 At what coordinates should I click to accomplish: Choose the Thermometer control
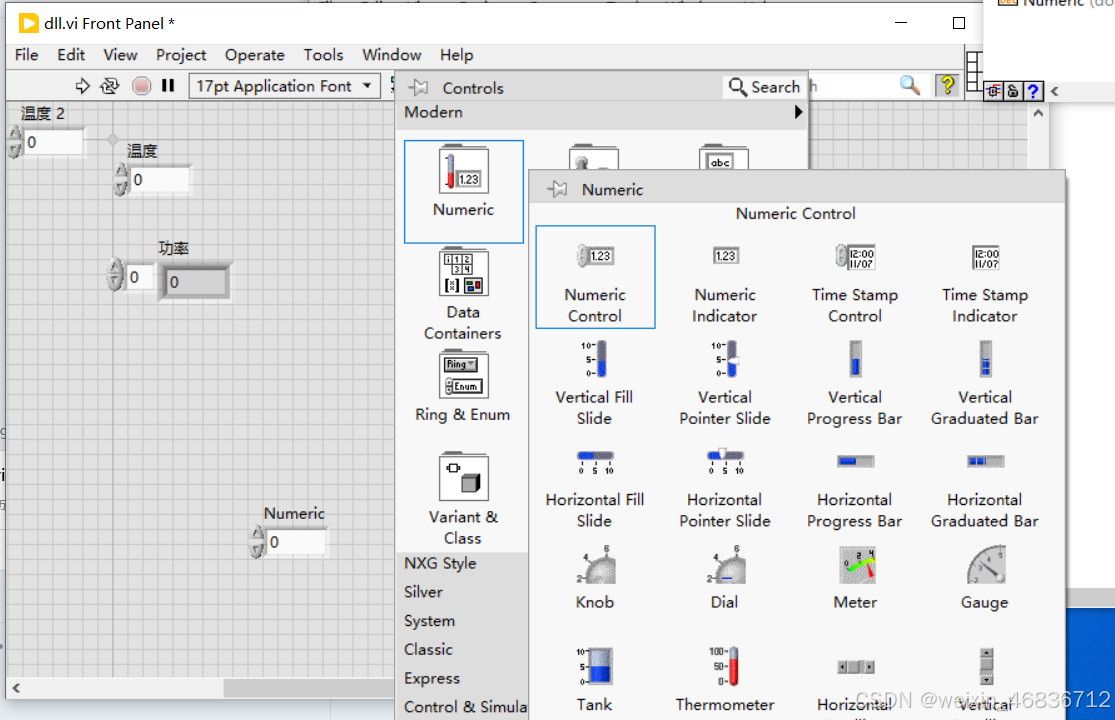[x=725, y=679]
